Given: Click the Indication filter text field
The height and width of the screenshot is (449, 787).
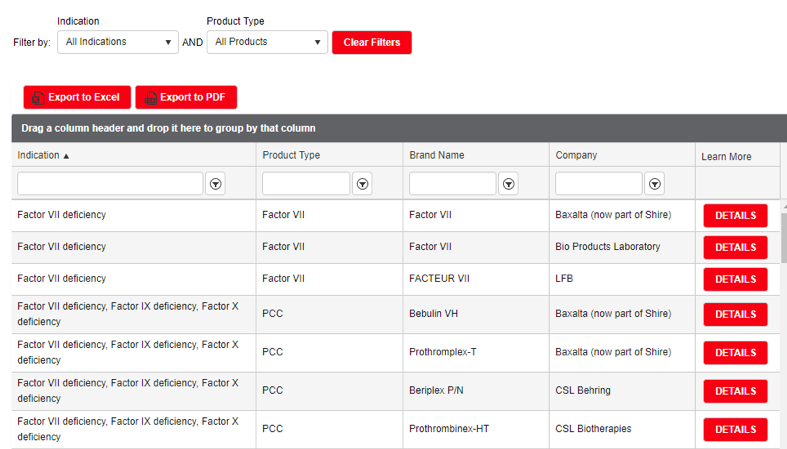Looking at the screenshot, I should [110, 184].
